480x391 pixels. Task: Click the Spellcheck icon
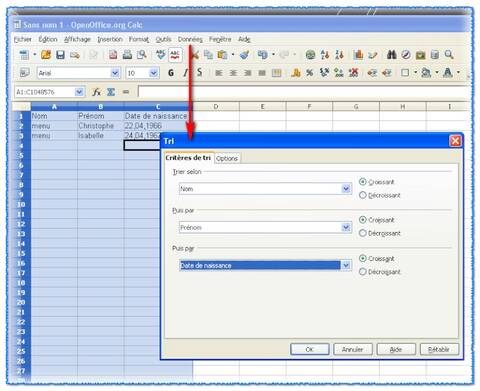tap(161, 55)
